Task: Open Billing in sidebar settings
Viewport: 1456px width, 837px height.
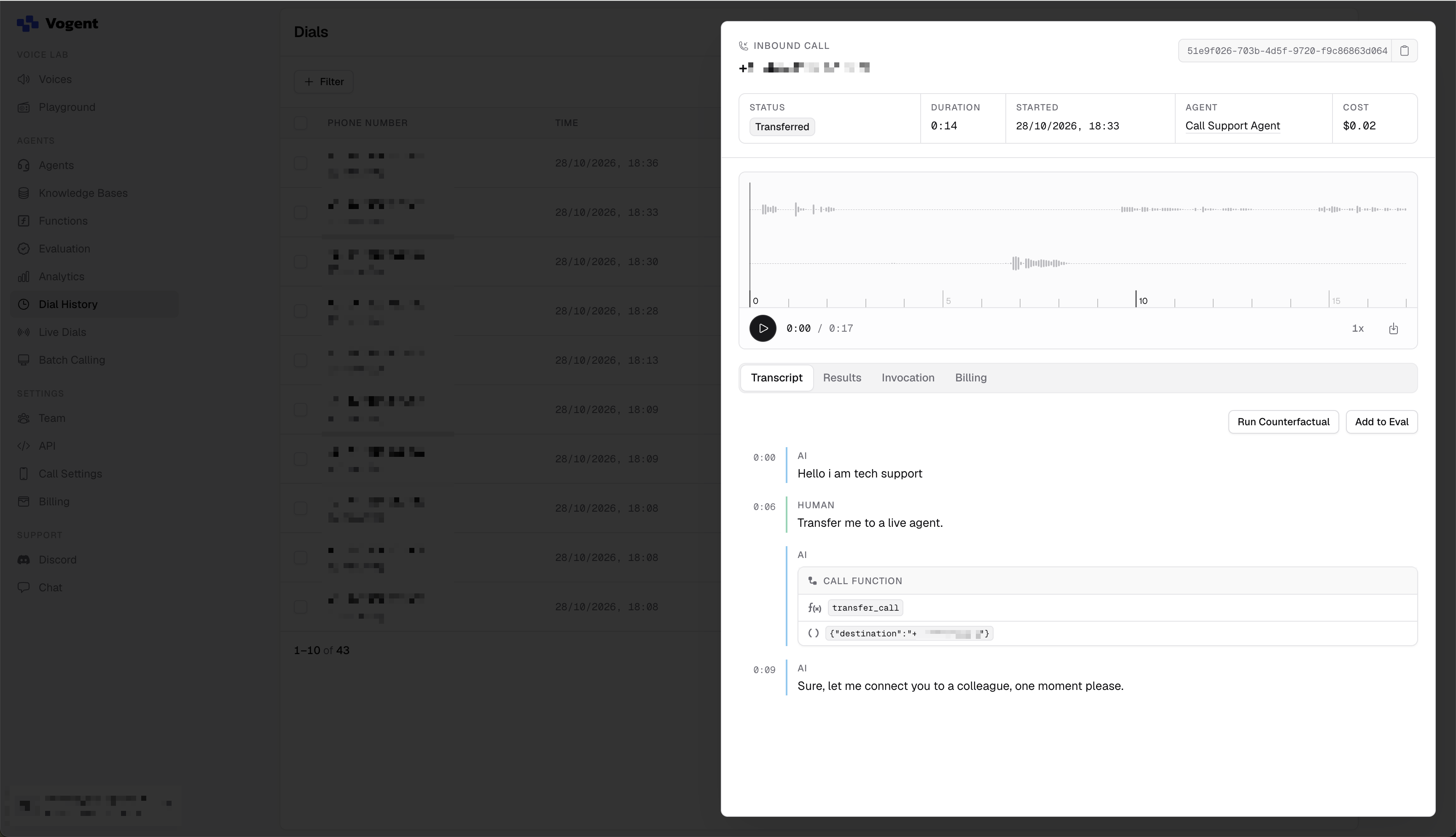Action: coord(43,501)
